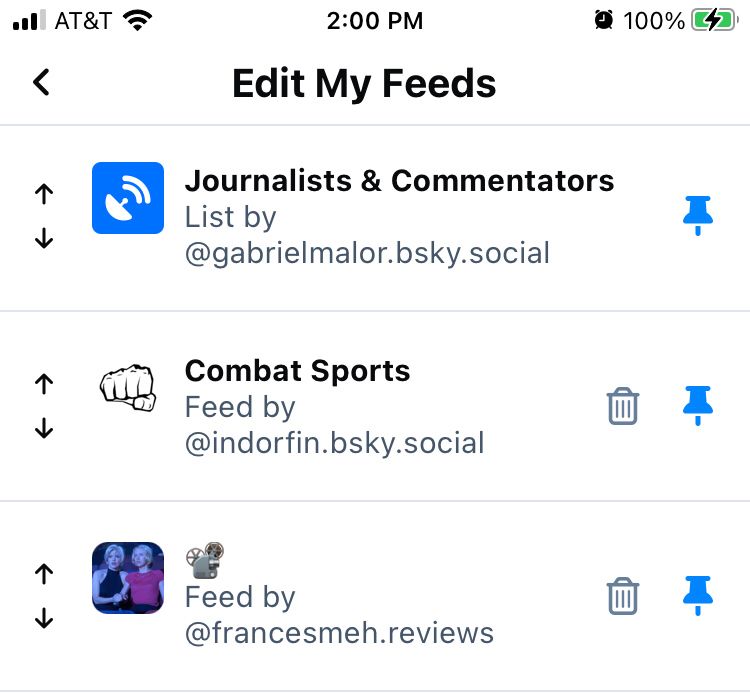Tap the Combat Sports fist avatar
This screenshot has width=750, height=693.
128,388
